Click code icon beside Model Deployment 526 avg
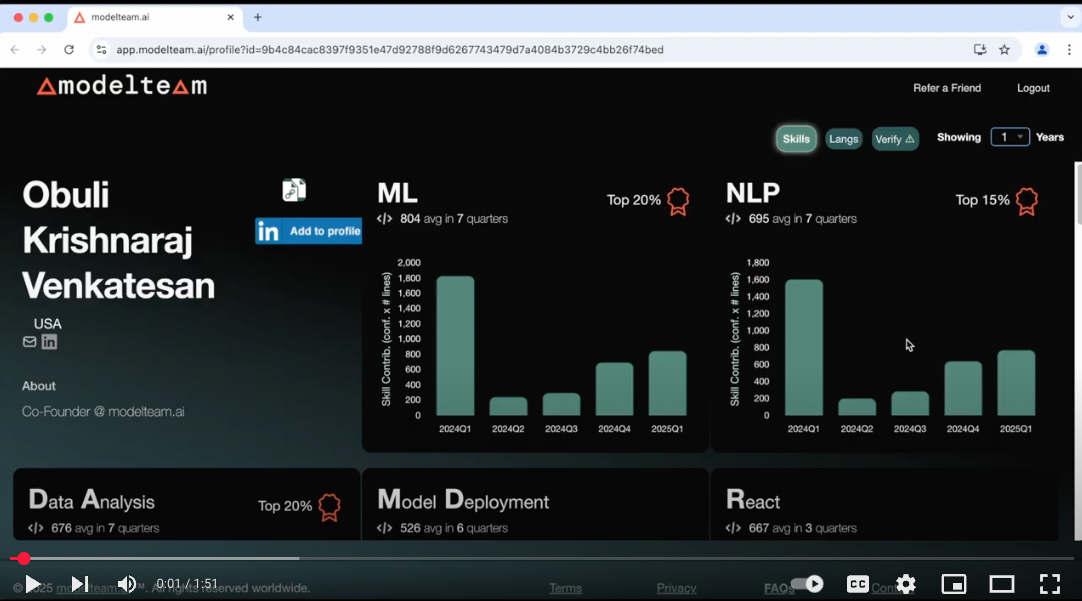 tap(384, 528)
